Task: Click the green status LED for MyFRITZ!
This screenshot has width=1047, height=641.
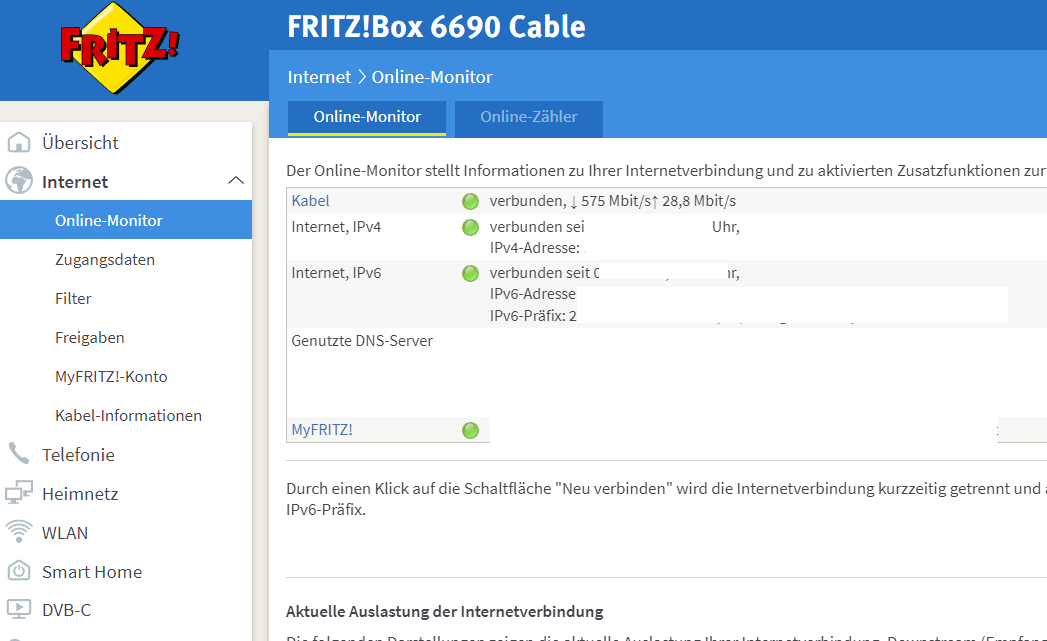Action: point(471,431)
